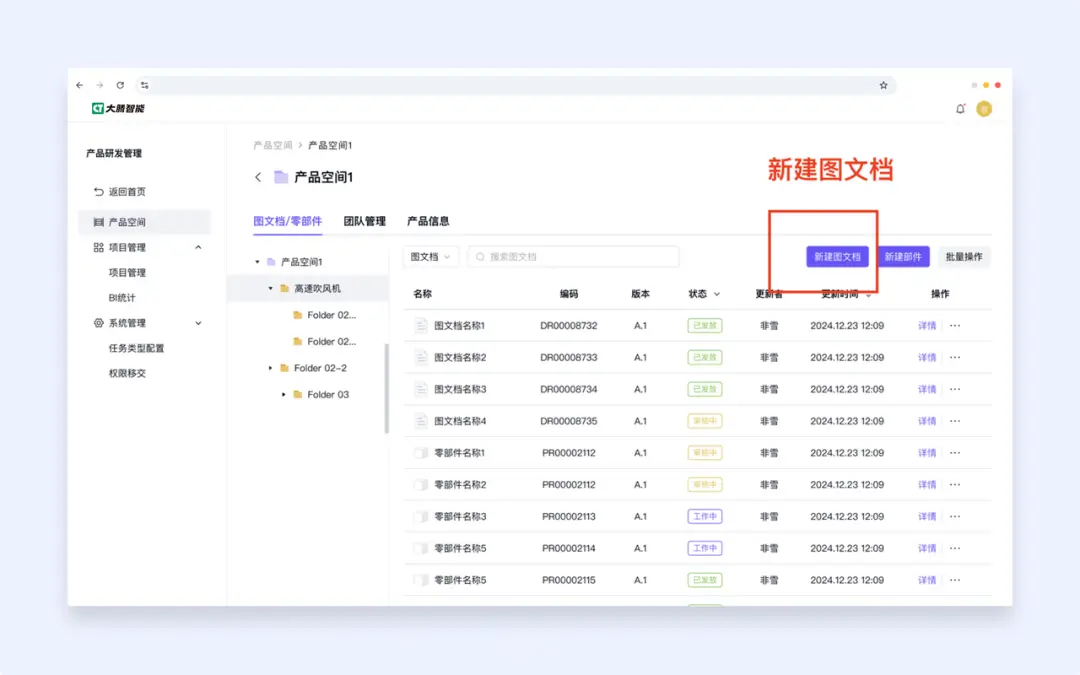Expand the Folder 02-2 tree node
This screenshot has height=675, width=1080.
[268, 367]
